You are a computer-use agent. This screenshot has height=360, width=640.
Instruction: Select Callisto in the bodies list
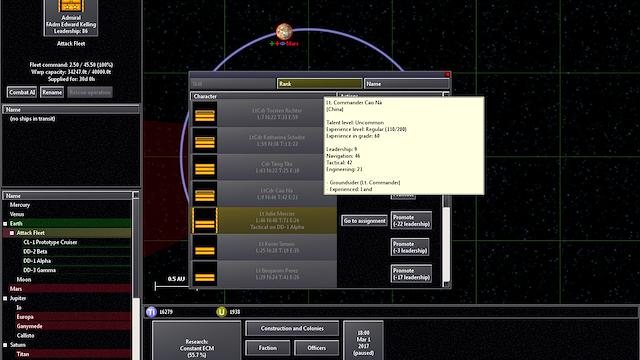pyautogui.click(x=67, y=336)
